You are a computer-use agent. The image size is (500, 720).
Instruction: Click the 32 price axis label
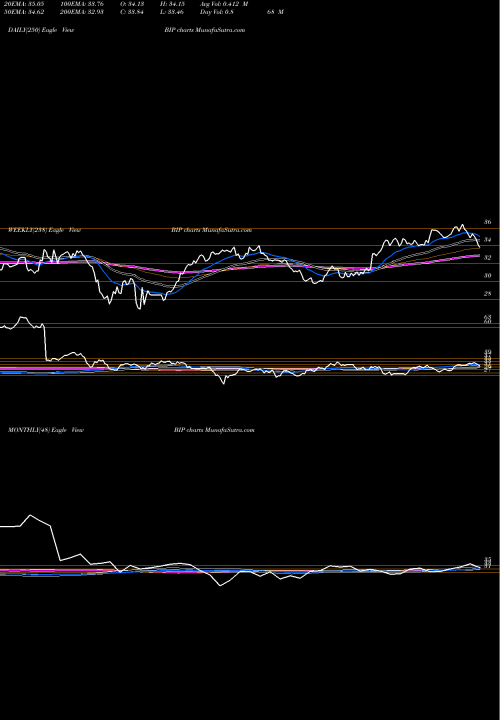[488, 258]
